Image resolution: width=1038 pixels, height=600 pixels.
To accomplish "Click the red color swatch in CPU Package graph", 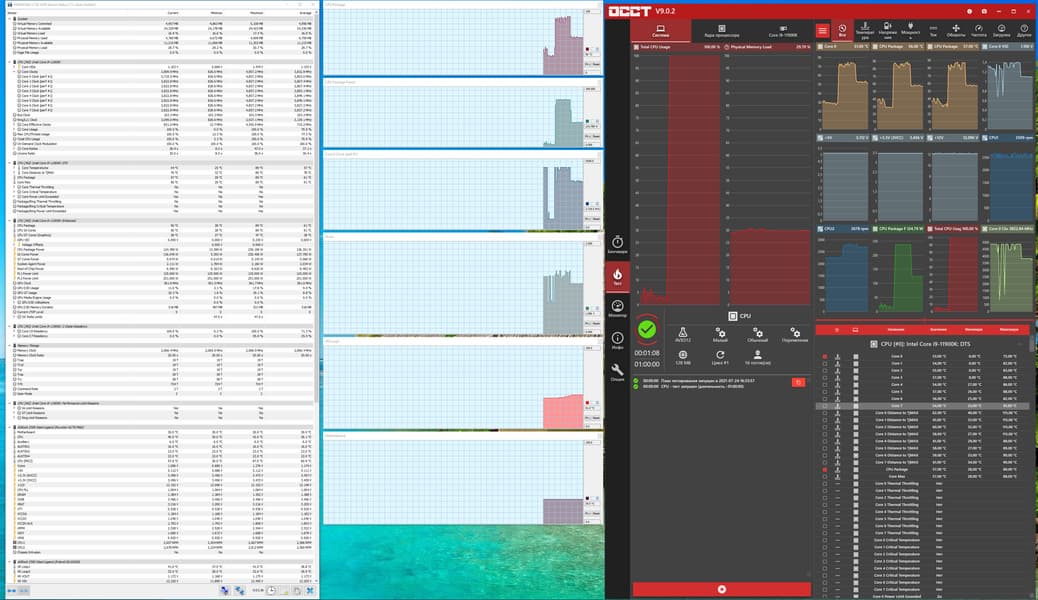I will (x=587, y=49).
